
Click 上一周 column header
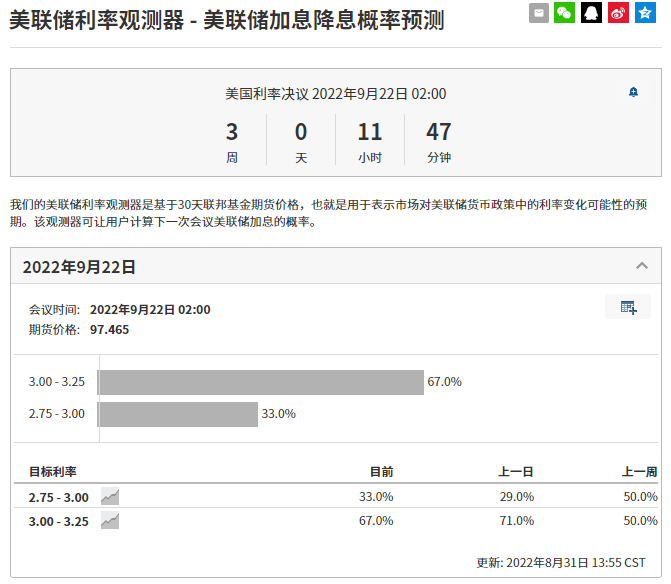click(640, 472)
